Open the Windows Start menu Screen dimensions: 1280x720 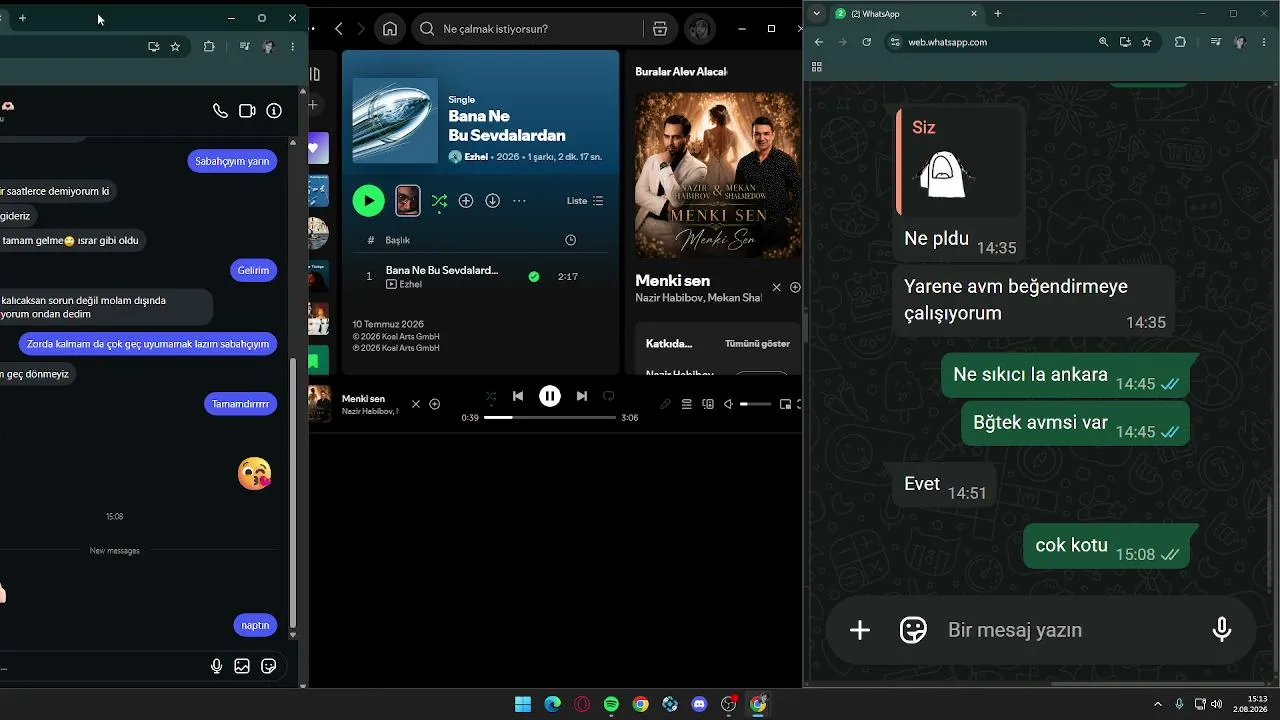pyautogui.click(x=523, y=704)
